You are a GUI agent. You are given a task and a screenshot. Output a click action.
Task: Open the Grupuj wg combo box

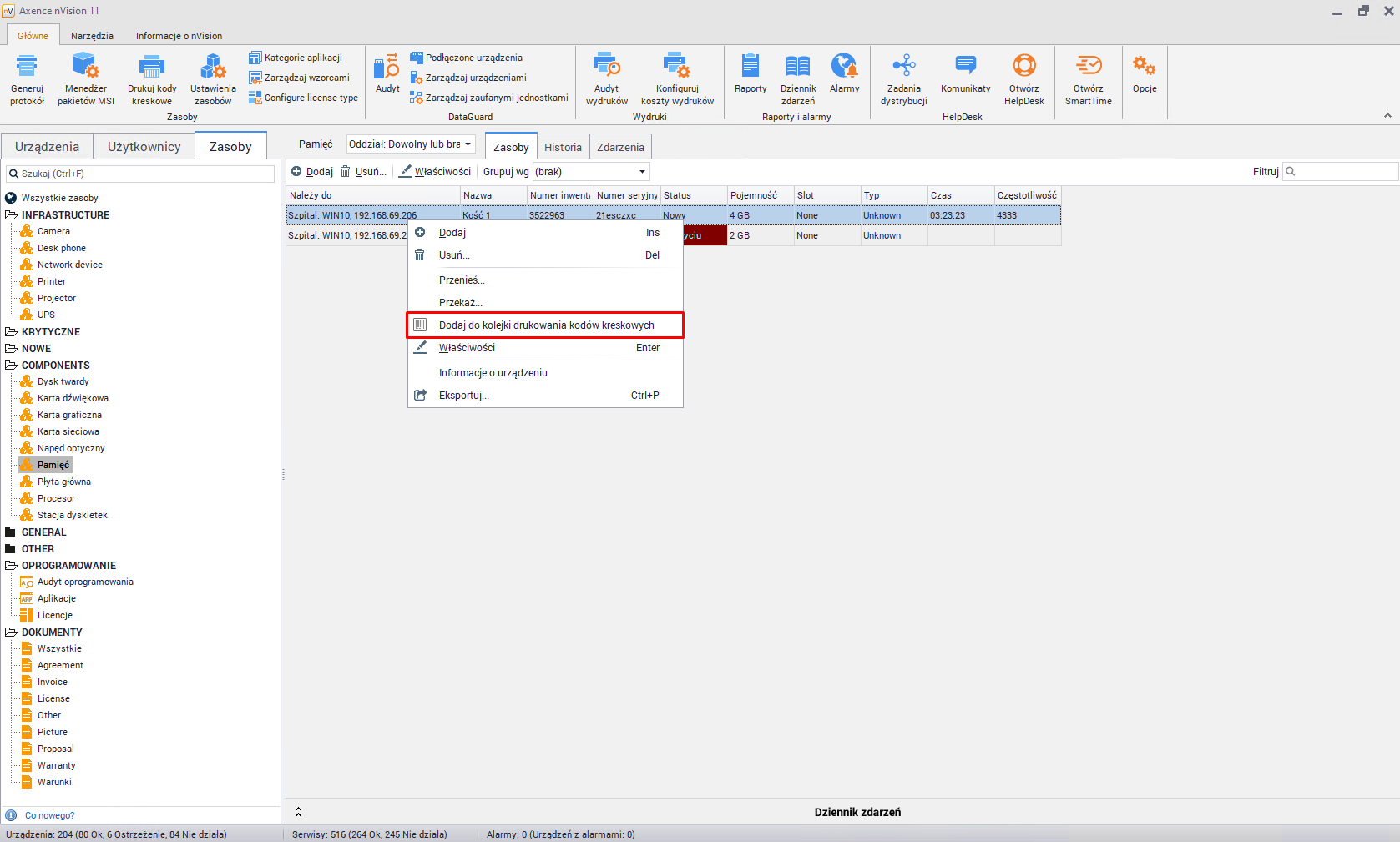pyautogui.click(x=591, y=172)
